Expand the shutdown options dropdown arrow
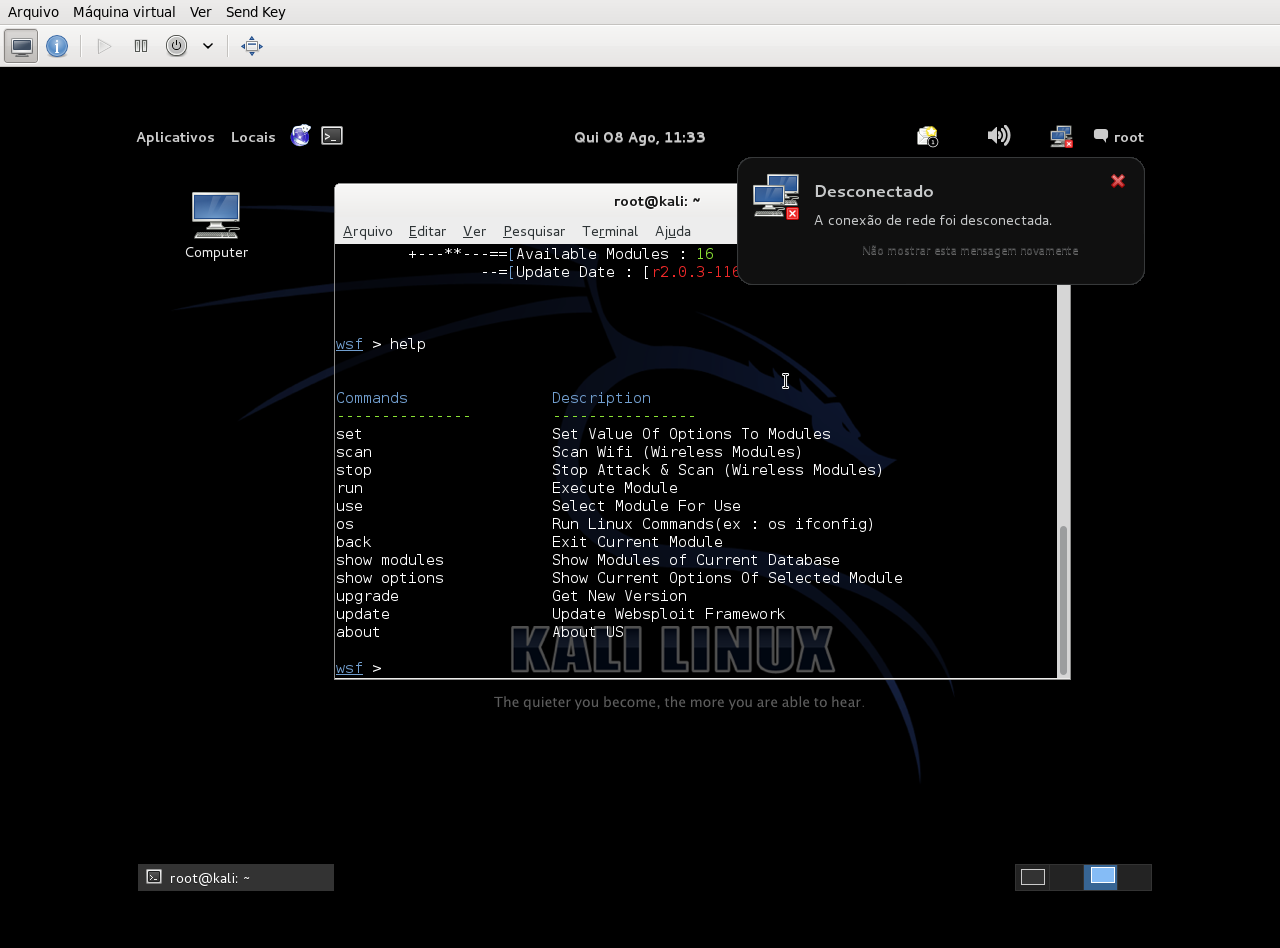This screenshot has height=948, width=1280. [208, 46]
